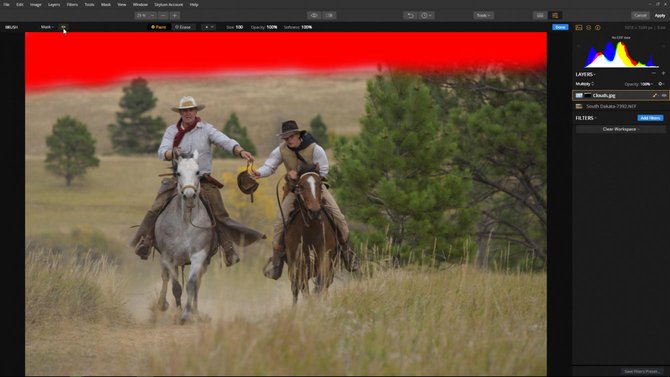Open the Skylum Account menu
This screenshot has width=670, height=377.
click(x=168, y=4)
